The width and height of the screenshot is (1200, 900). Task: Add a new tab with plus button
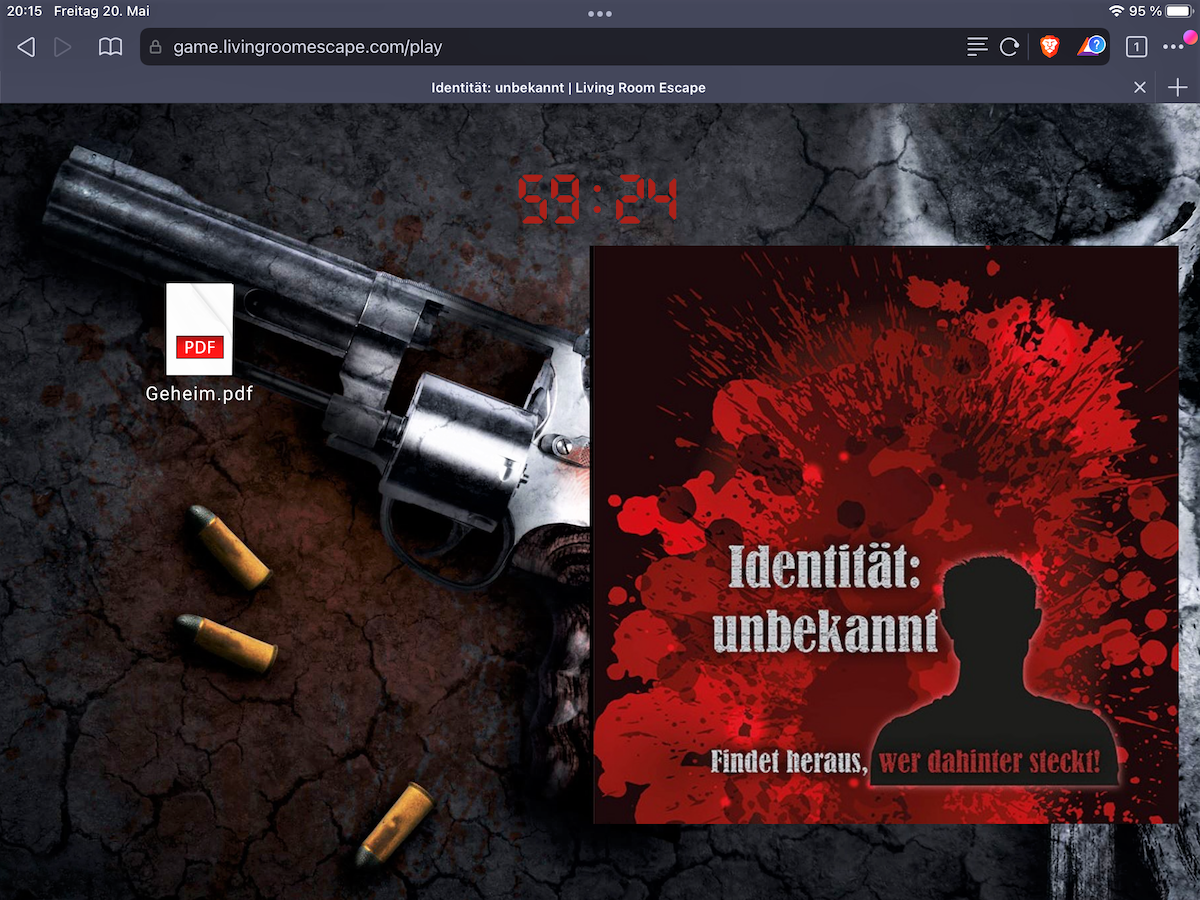pos(1177,88)
